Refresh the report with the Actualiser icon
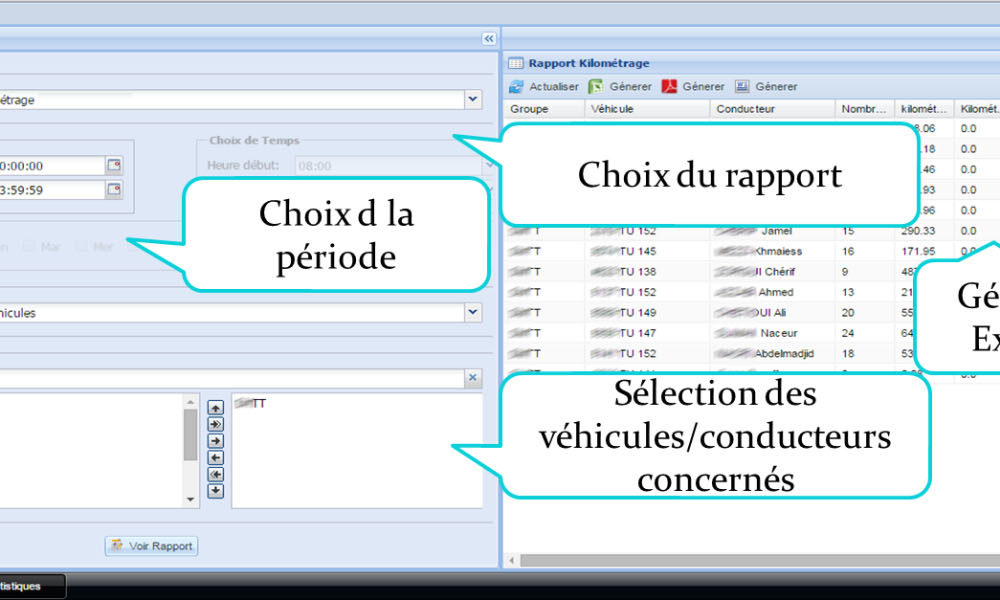1000x600 pixels. tap(516, 87)
